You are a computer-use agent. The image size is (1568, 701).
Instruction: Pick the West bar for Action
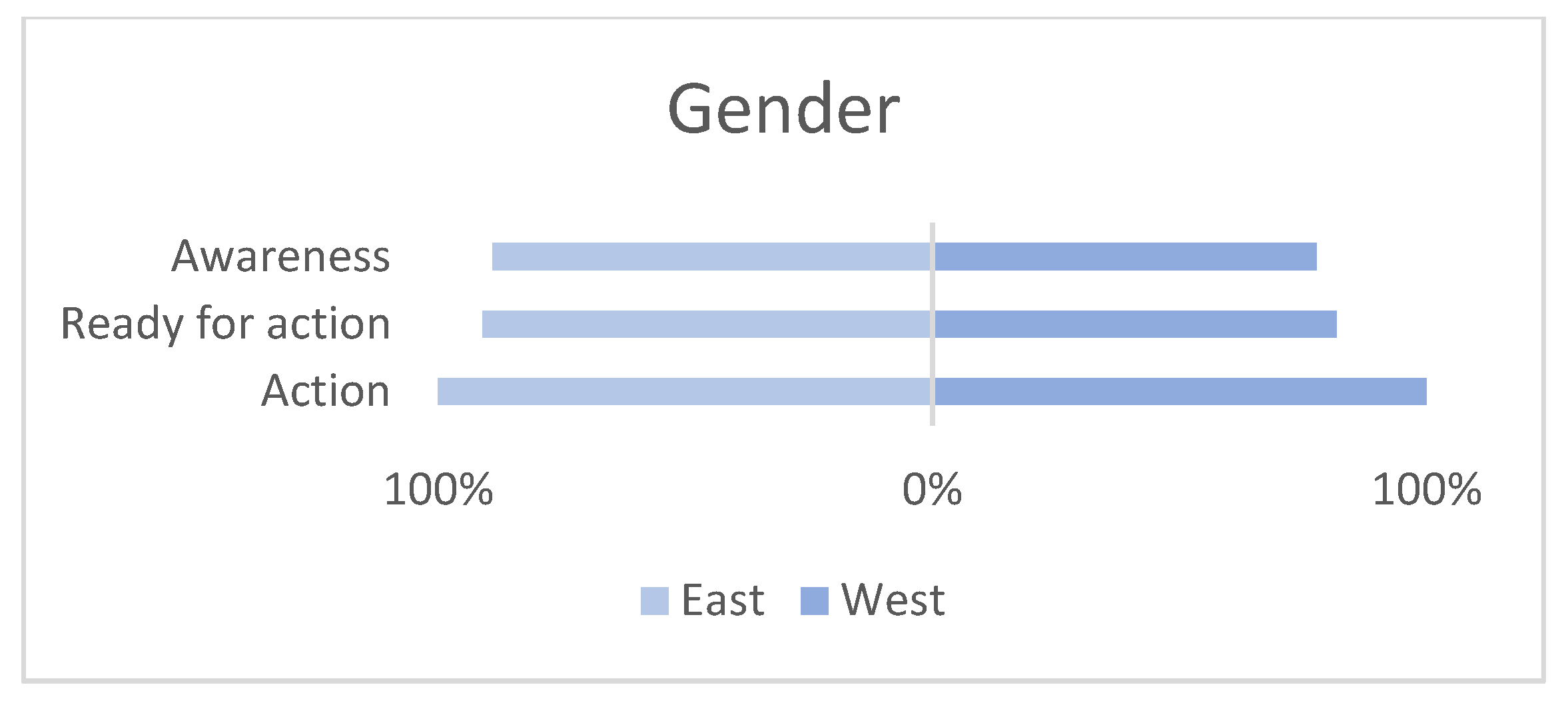point(1180,392)
